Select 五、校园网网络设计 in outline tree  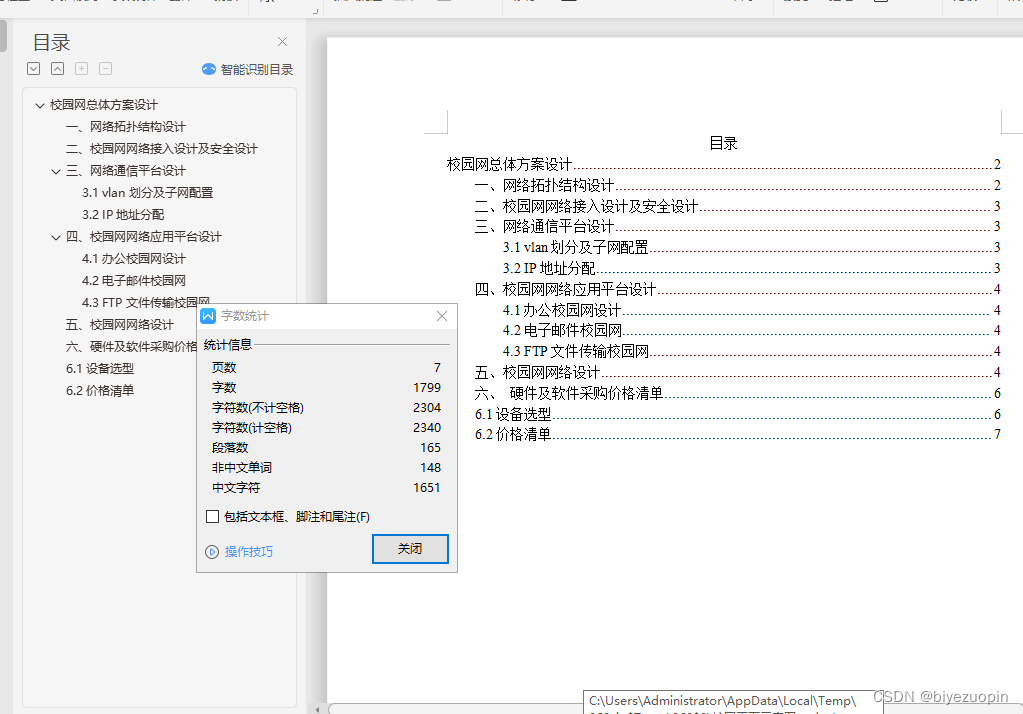coord(120,324)
